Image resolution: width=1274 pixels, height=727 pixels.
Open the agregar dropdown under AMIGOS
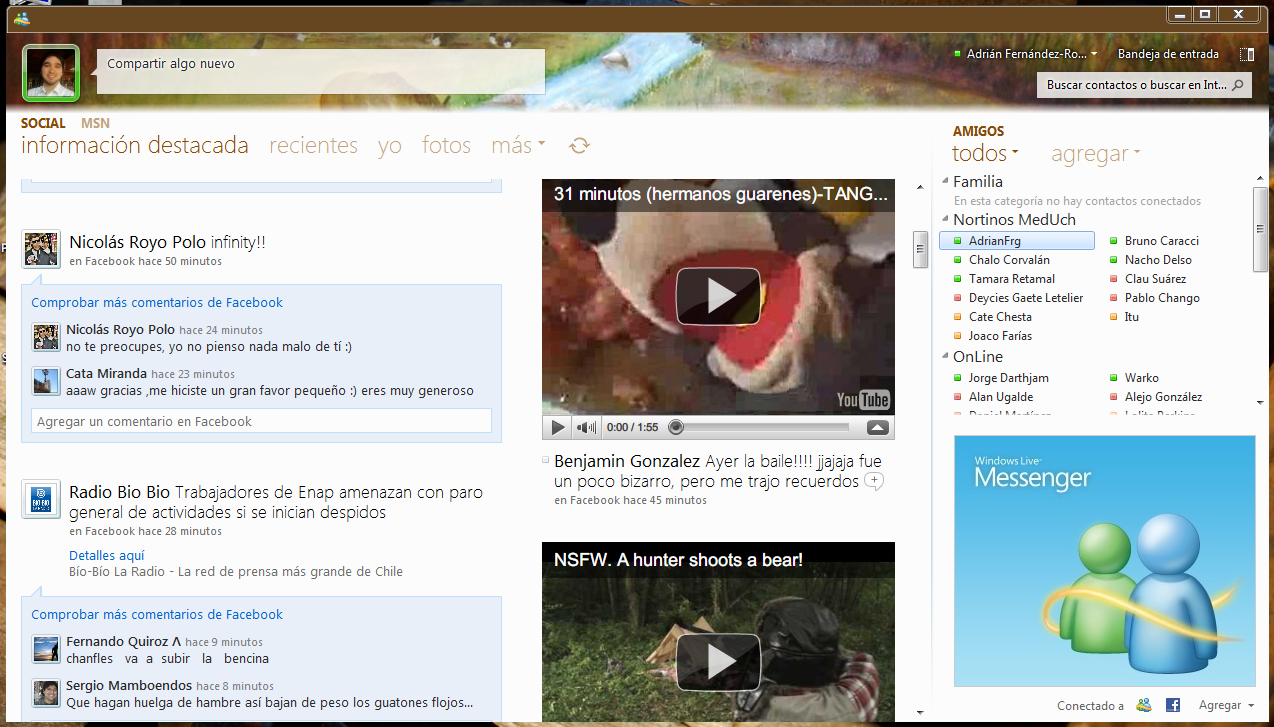1095,153
